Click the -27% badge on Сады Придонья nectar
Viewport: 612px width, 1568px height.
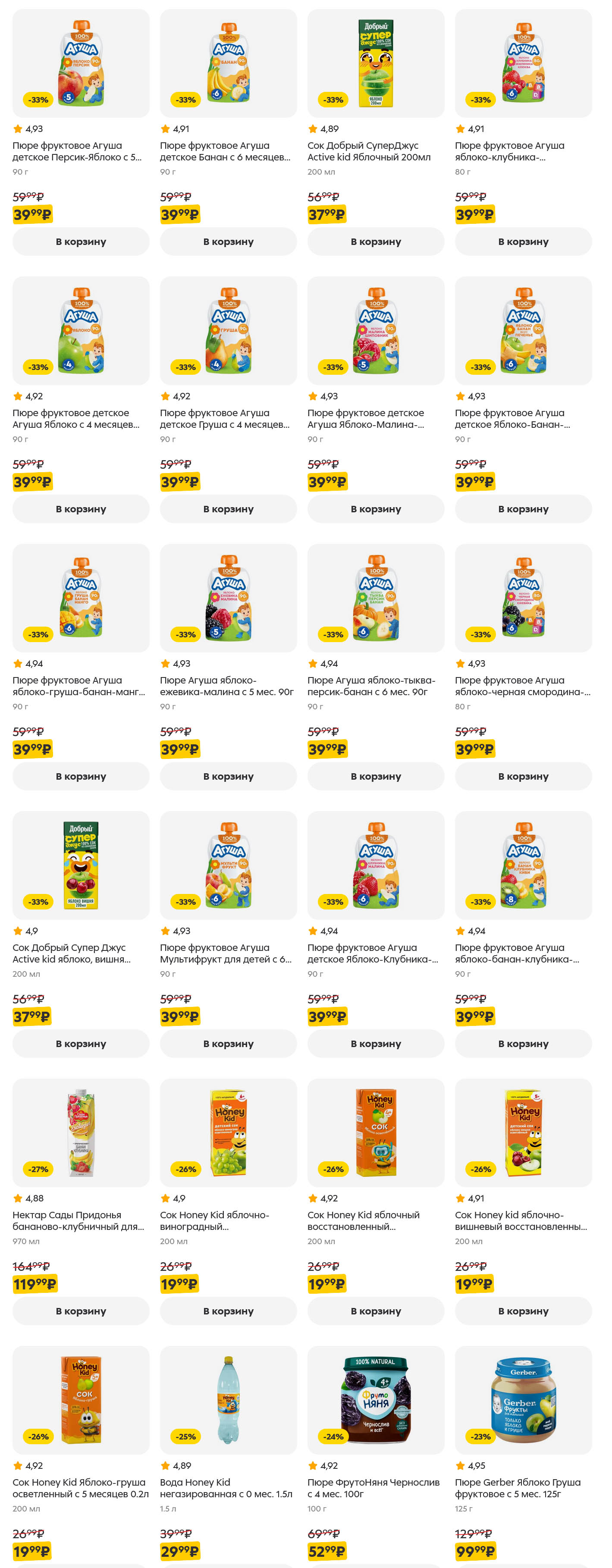point(38,1169)
